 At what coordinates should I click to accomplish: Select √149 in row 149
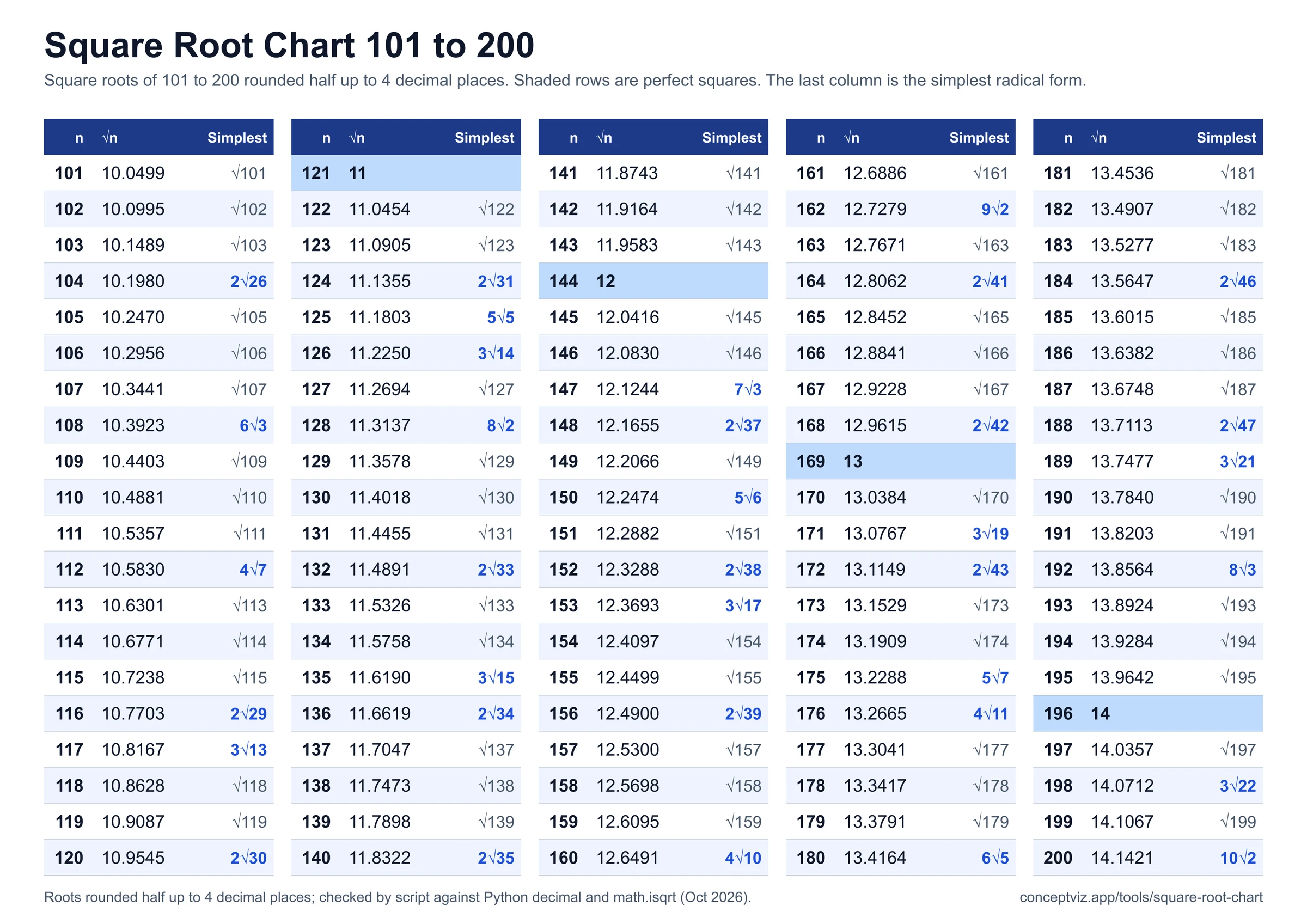point(744,461)
